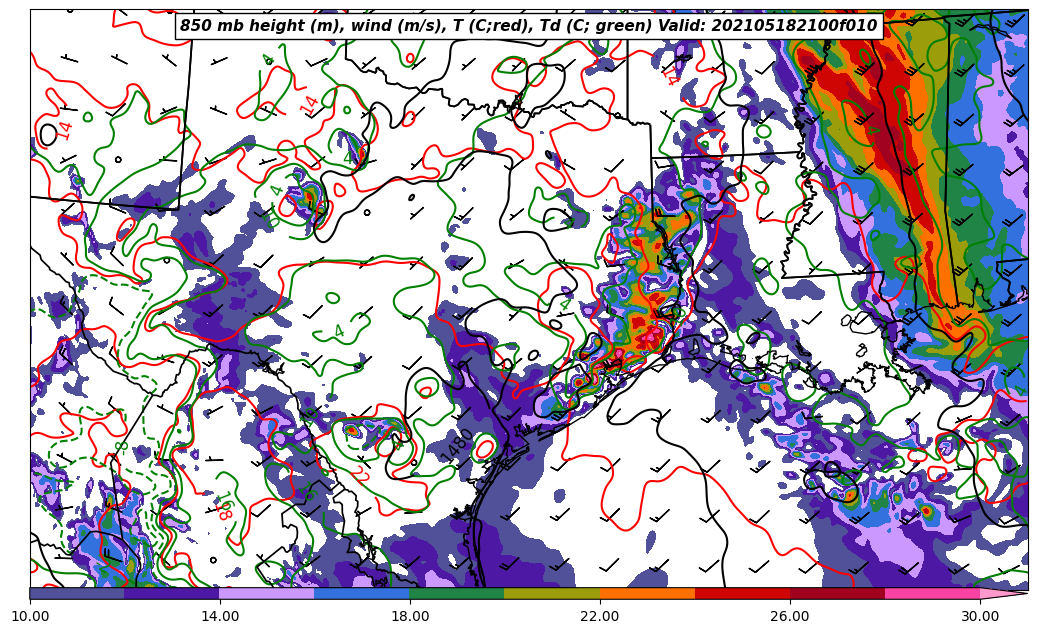The image size is (1037, 633).
Task: Click the 10.00 colorbar tick label
Action: coord(30,616)
